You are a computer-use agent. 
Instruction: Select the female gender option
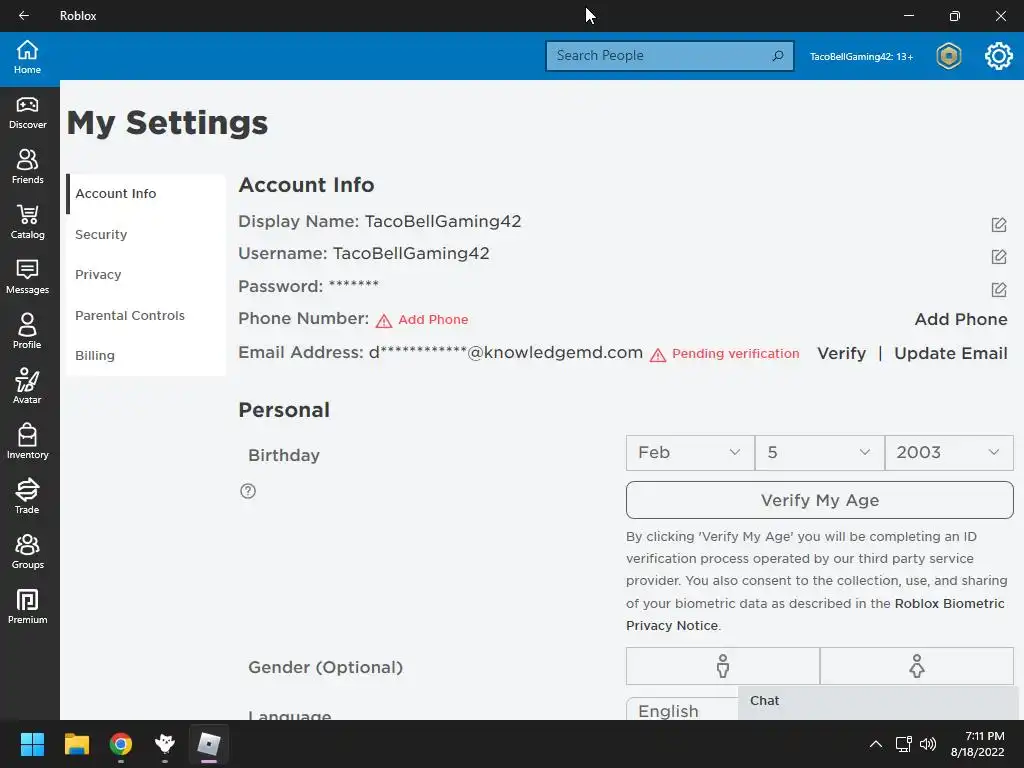click(916, 666)
